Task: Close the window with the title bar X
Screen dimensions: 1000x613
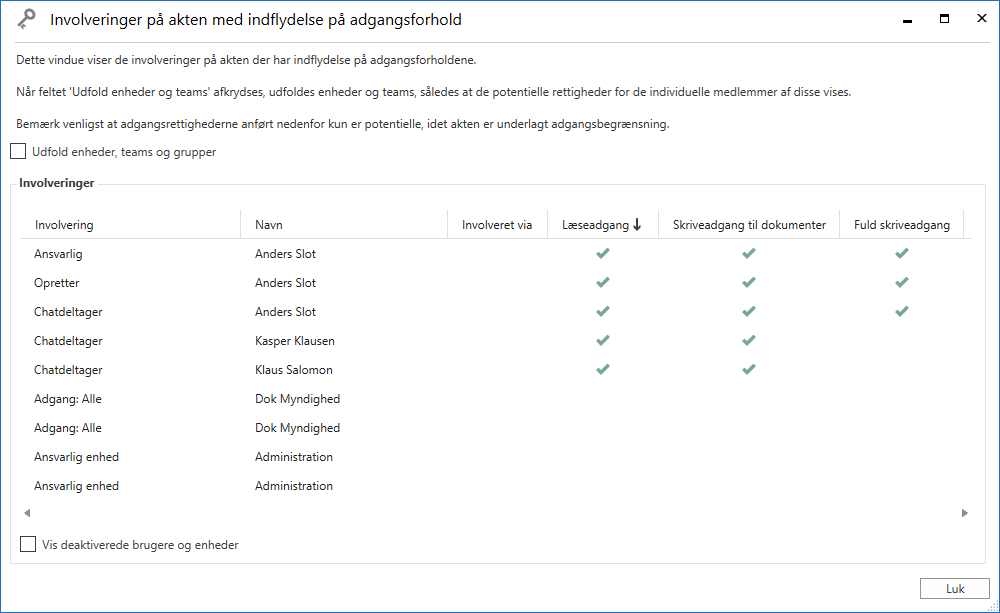Action: (982, 18)
